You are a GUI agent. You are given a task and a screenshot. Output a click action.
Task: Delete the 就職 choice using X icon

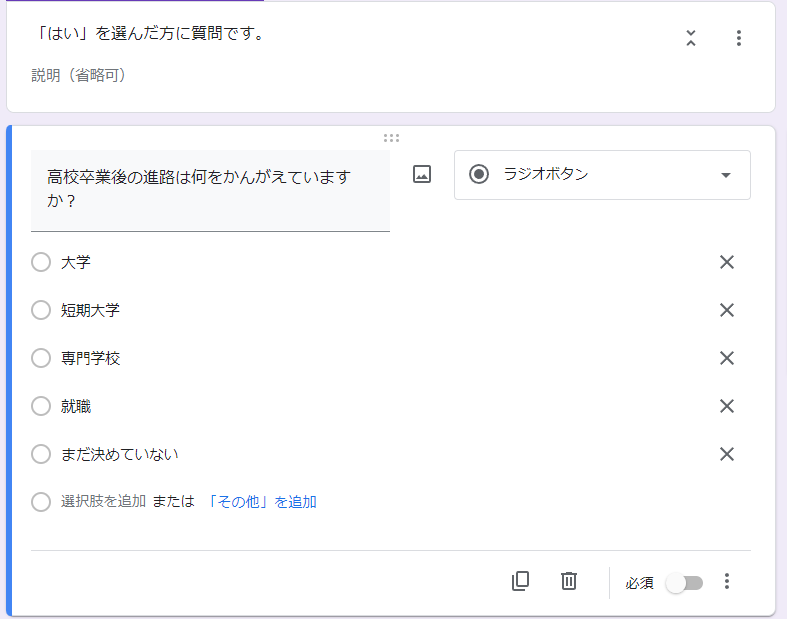[x=726, y=406]
